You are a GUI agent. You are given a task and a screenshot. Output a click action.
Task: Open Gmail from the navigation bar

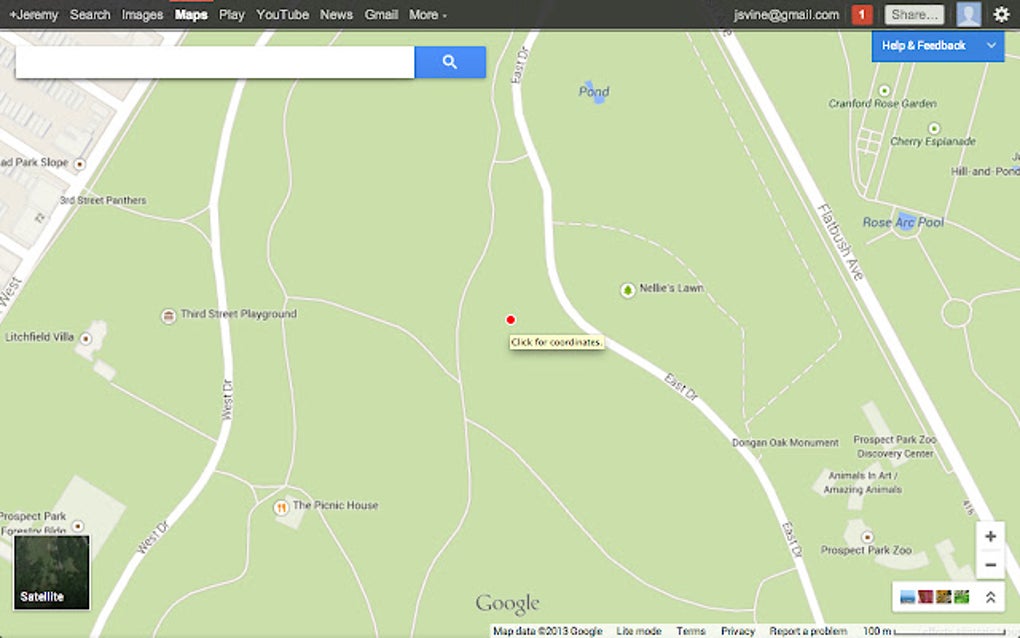381,14
